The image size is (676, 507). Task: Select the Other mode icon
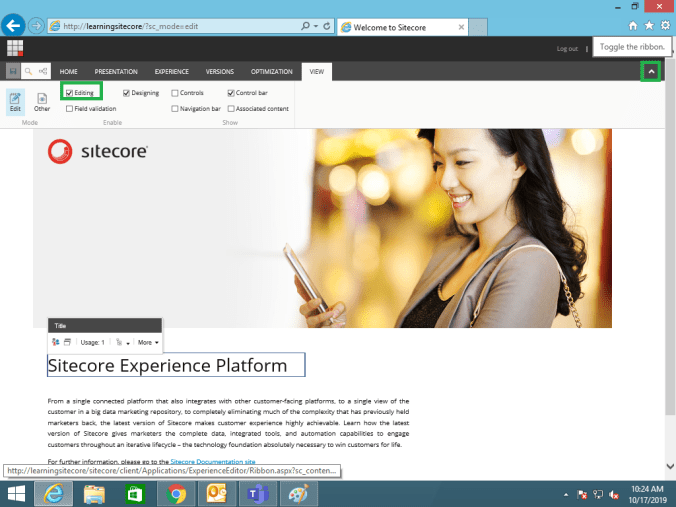pos(42,101)
